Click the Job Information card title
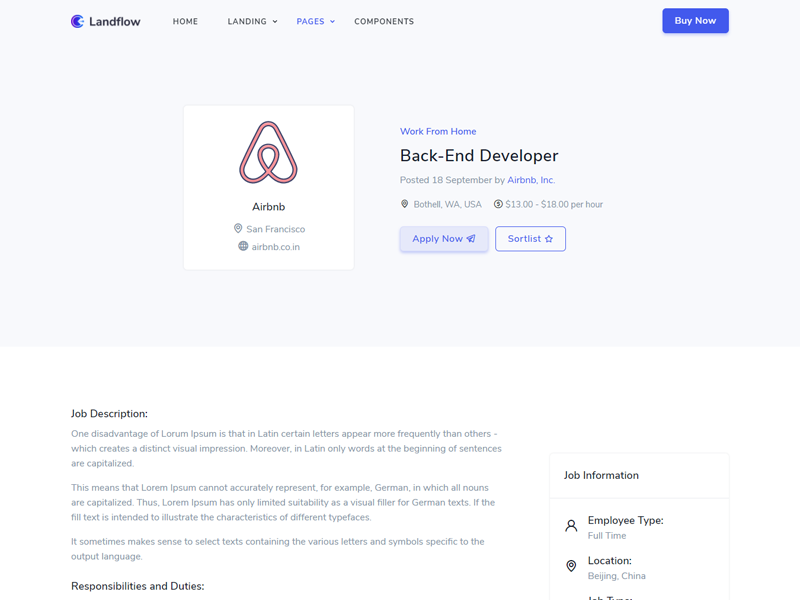This screenshot has width=800, height=600. (x=601, y=476)
